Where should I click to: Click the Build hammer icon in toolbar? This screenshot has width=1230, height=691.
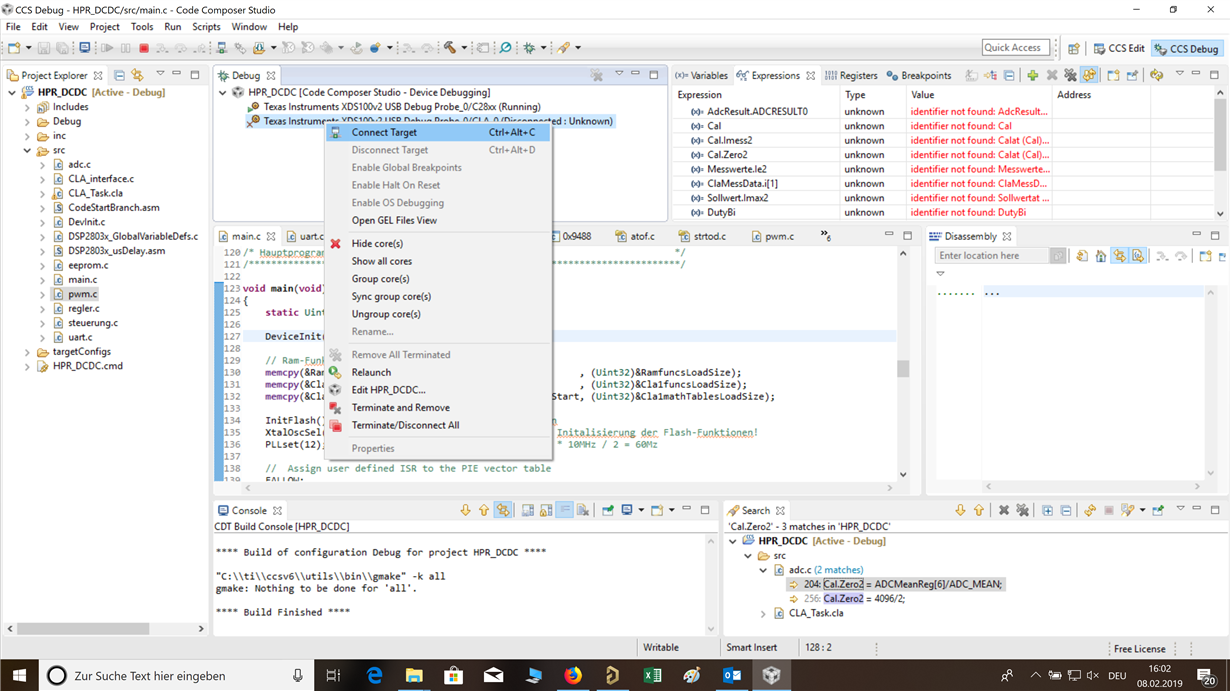point(450,48)
